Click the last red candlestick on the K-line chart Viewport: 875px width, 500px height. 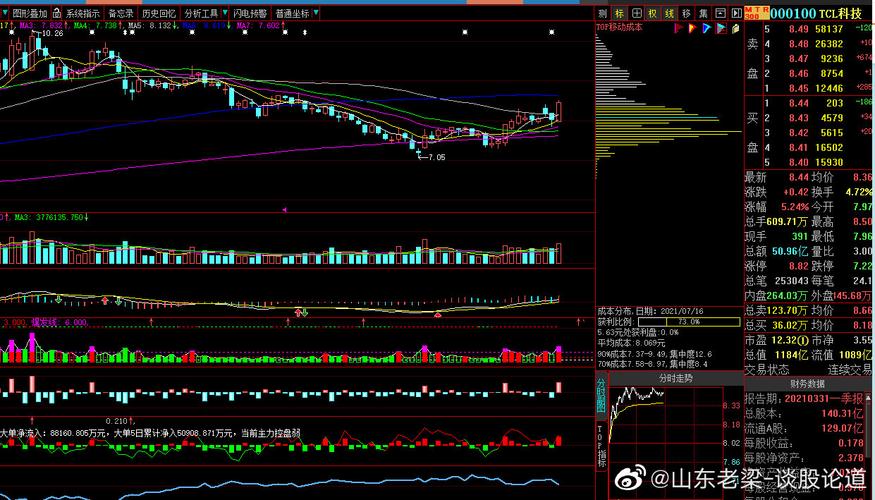559,111
